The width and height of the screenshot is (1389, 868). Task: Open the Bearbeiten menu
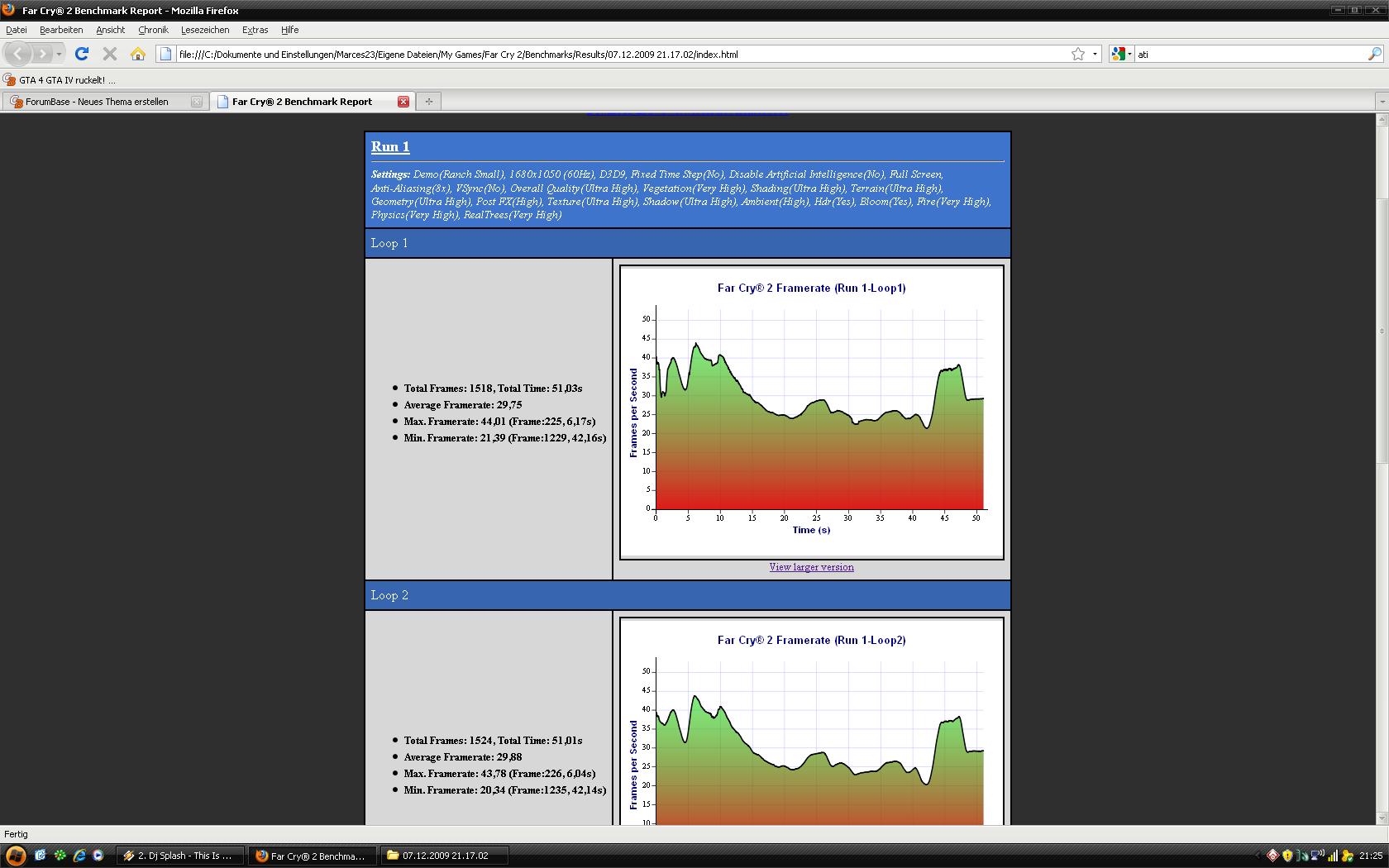pyautogui.click(x=61, y=30)
